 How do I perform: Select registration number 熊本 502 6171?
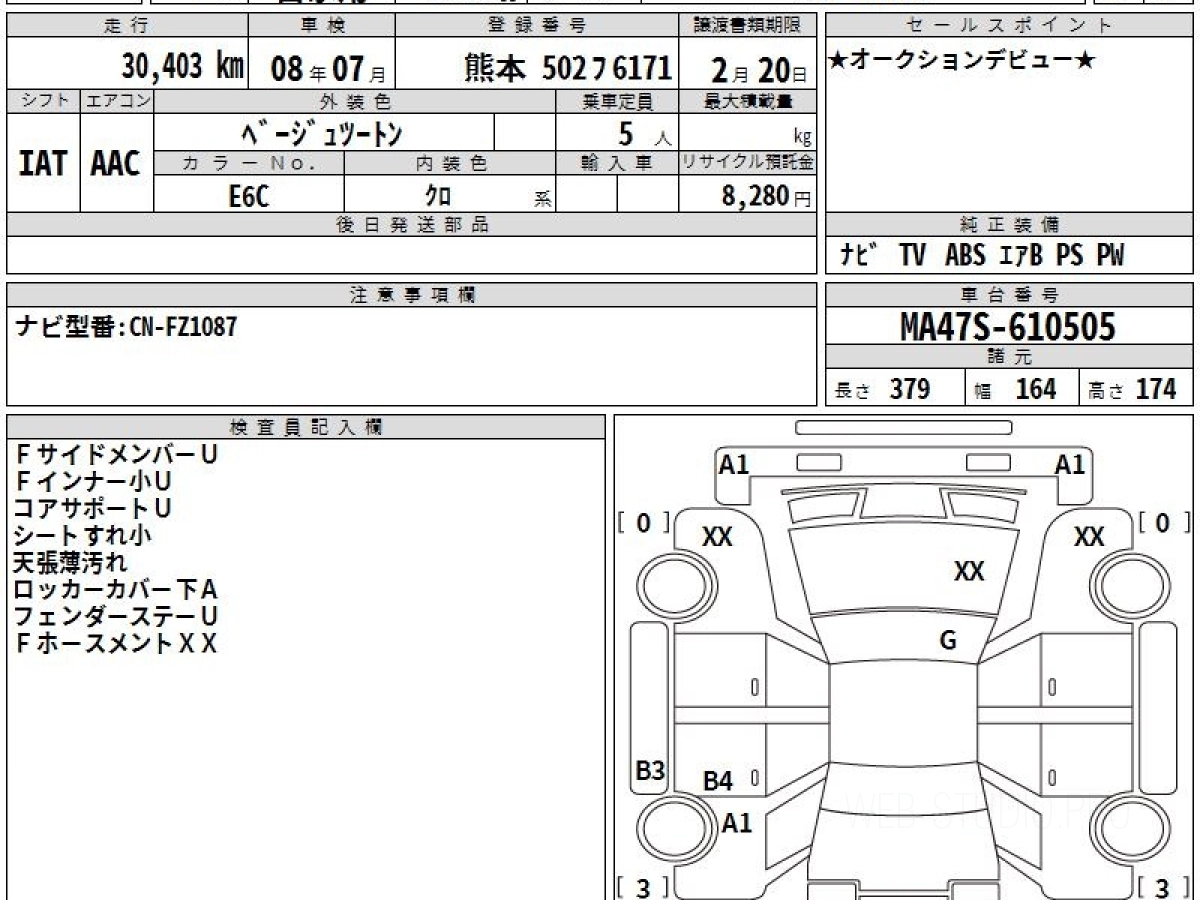(568, 68)
